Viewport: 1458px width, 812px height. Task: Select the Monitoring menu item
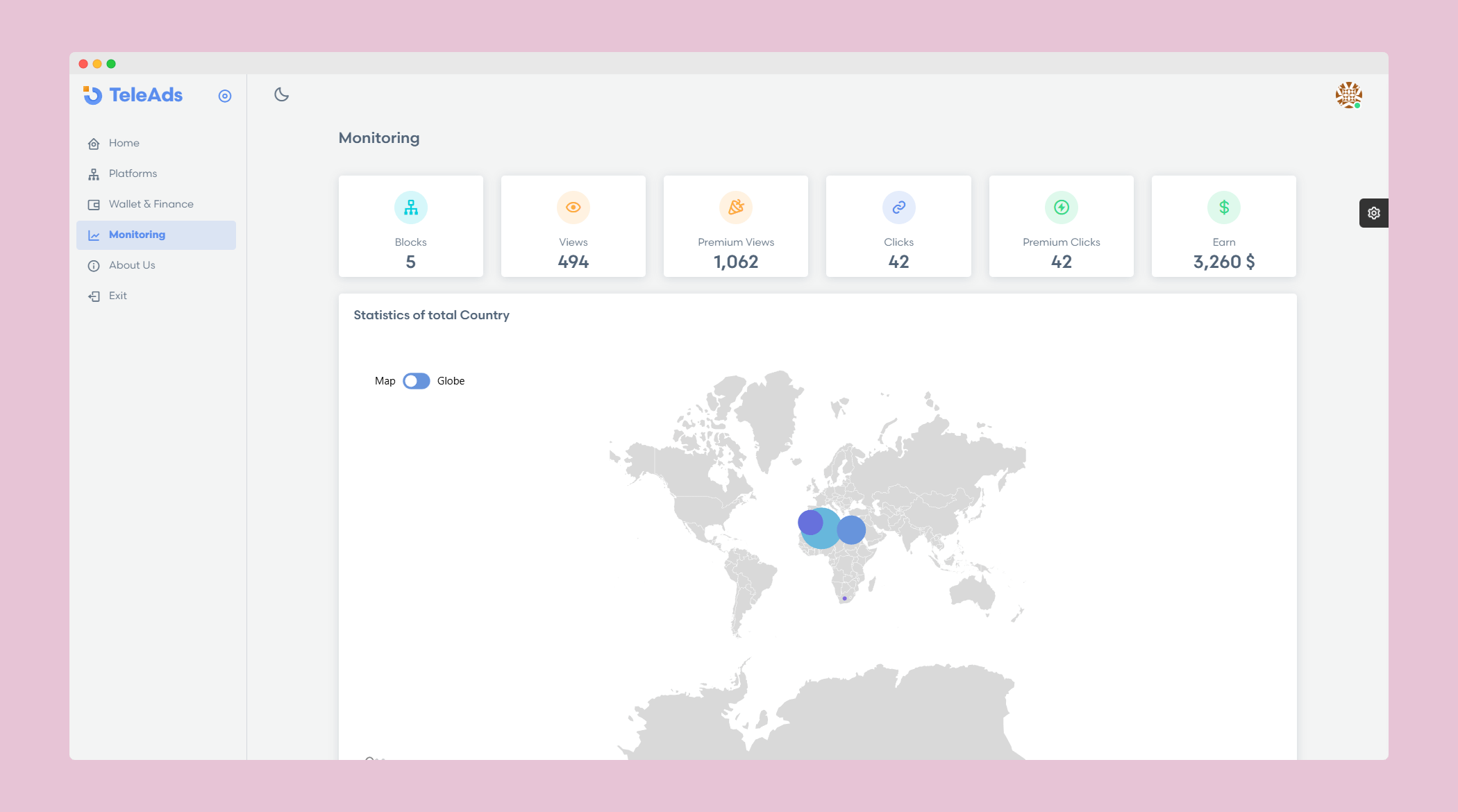(x=137, y=235)
